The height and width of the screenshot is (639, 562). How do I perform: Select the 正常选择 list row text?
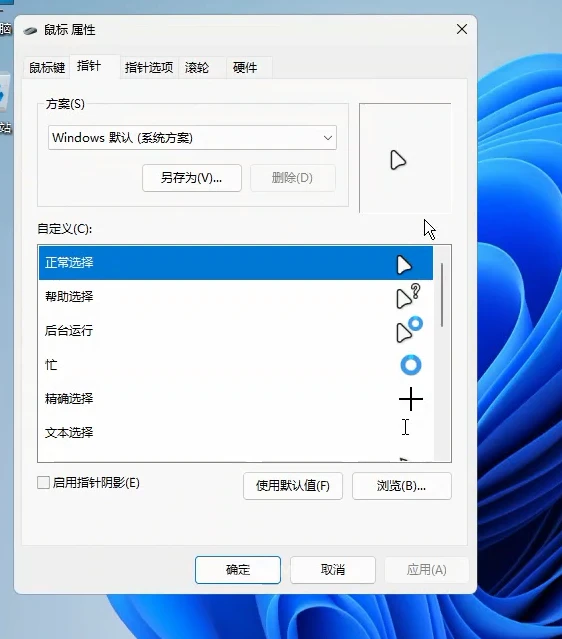click(69, 262)
